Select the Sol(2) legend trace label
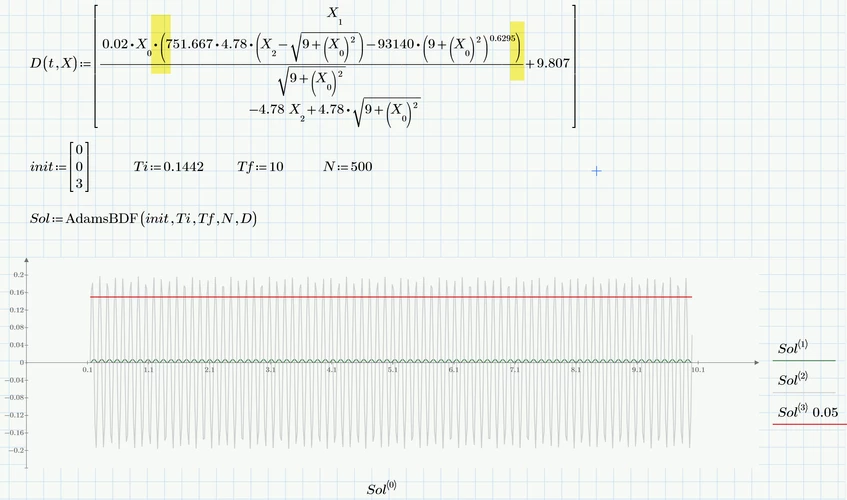The image size is (847, 500). [x=793, y=379]
